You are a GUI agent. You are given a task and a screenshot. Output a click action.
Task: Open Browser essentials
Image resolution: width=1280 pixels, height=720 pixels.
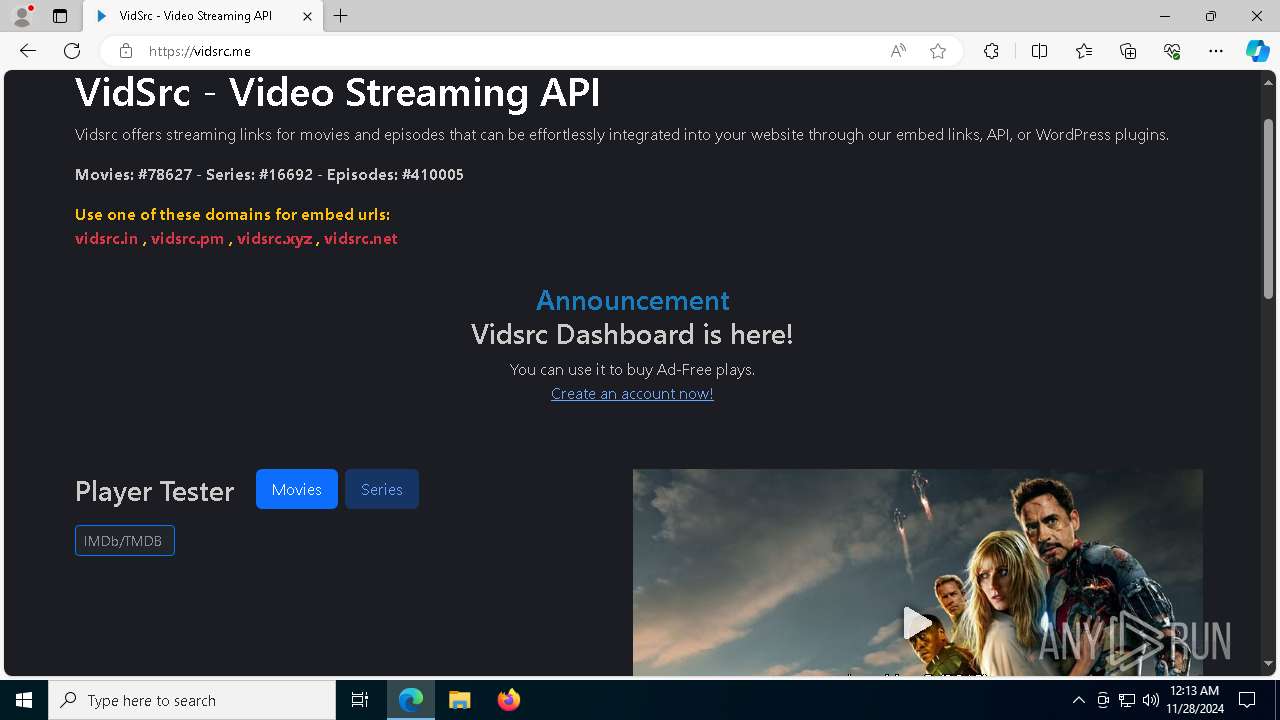tap(1172, 51)
